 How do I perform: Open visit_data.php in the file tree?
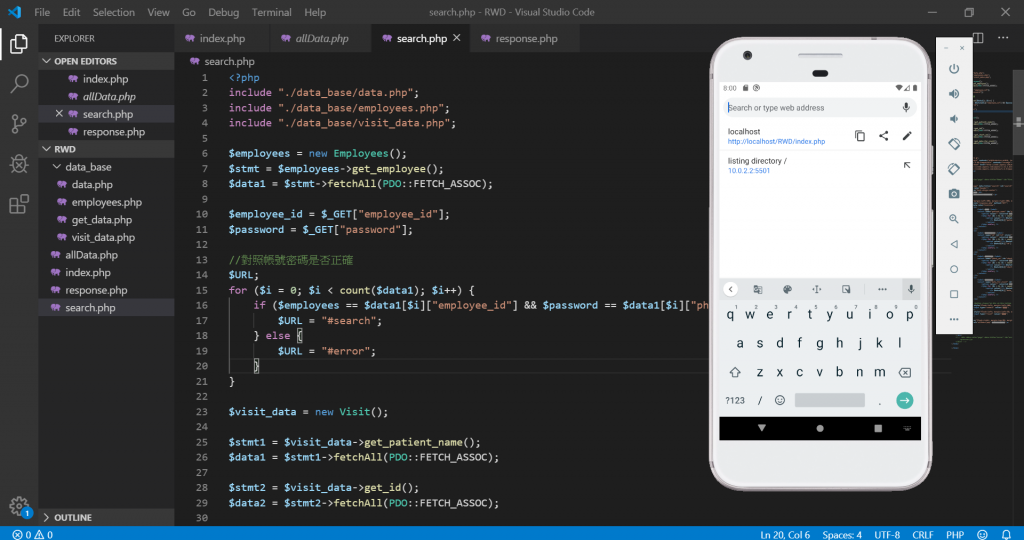click(103, 237)
